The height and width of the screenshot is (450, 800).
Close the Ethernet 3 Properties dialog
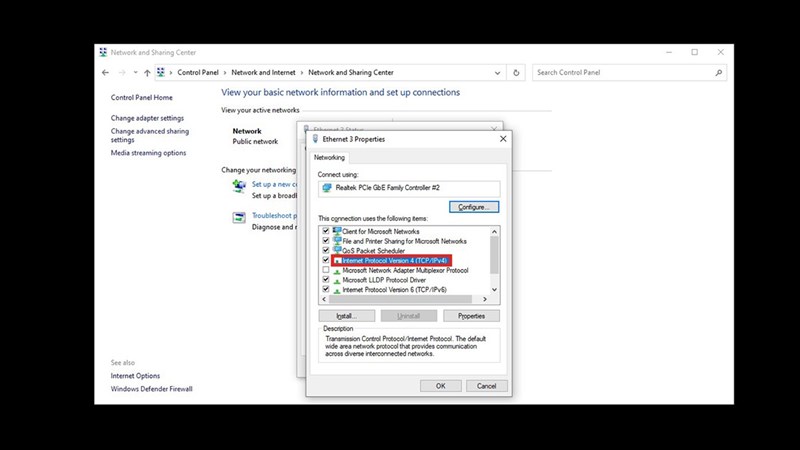point(503,139)
